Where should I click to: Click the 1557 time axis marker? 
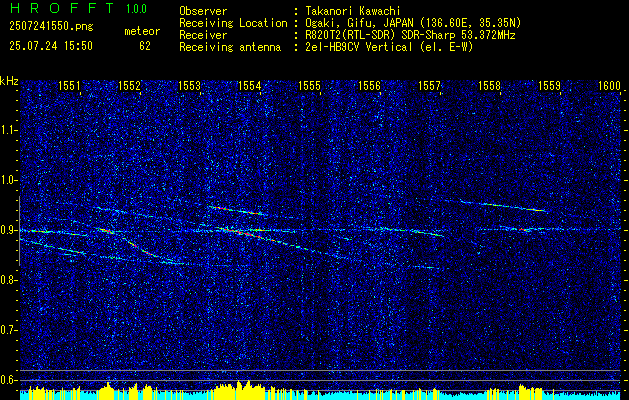coord(429,85)
